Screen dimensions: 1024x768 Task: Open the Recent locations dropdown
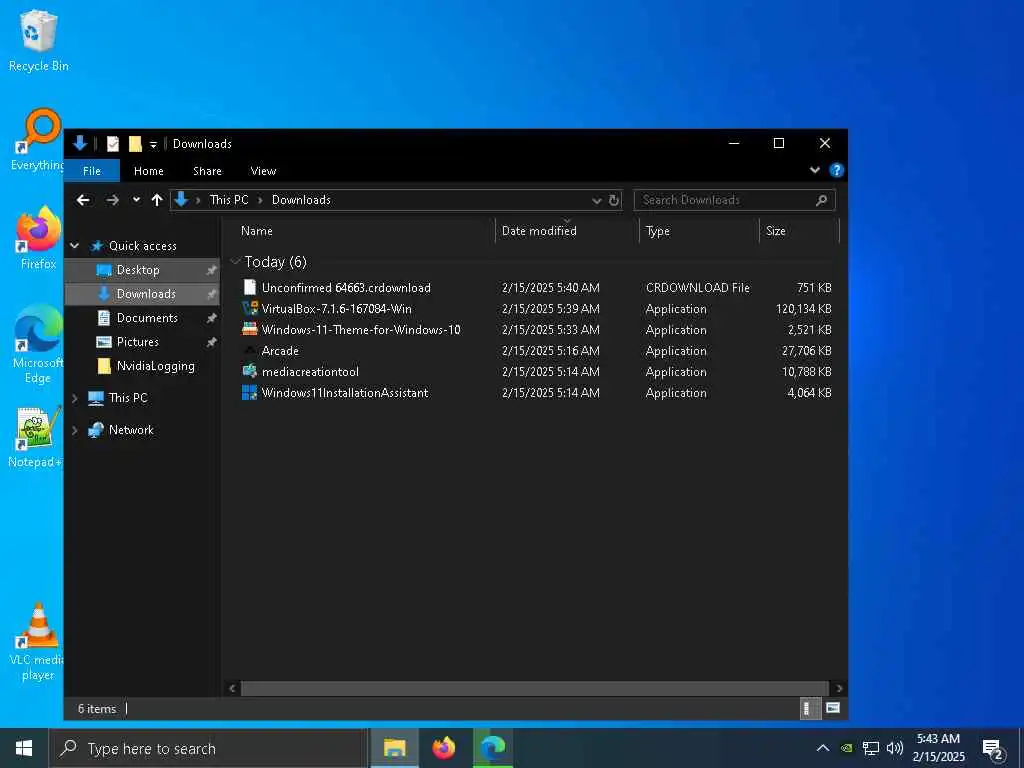click(136, 200)
